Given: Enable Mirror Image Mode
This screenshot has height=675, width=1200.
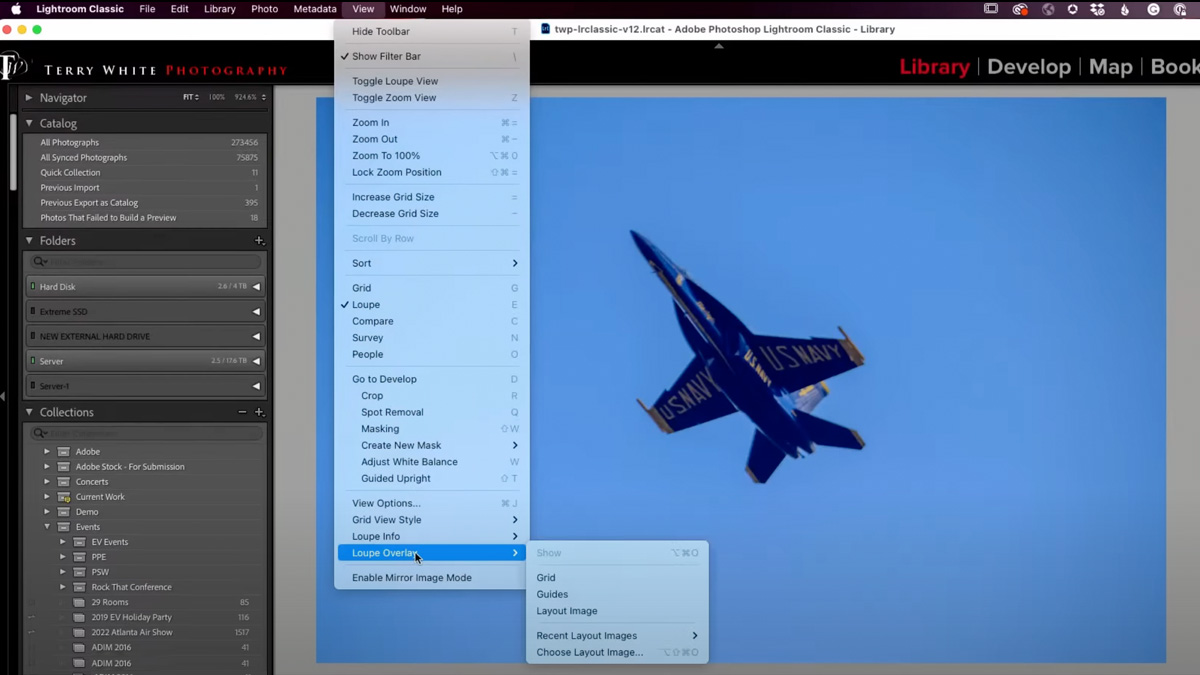Looking at the screenshot, I should (x=411, y=577).
